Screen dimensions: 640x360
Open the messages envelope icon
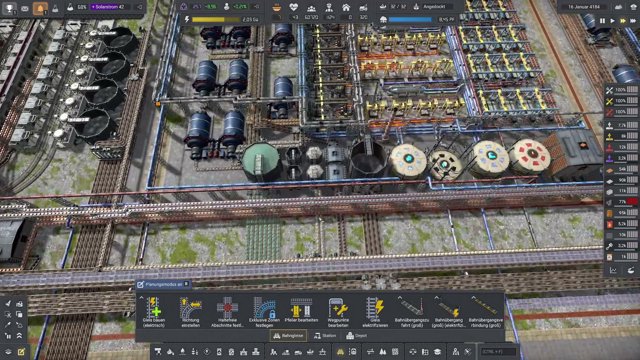(24, 8)
